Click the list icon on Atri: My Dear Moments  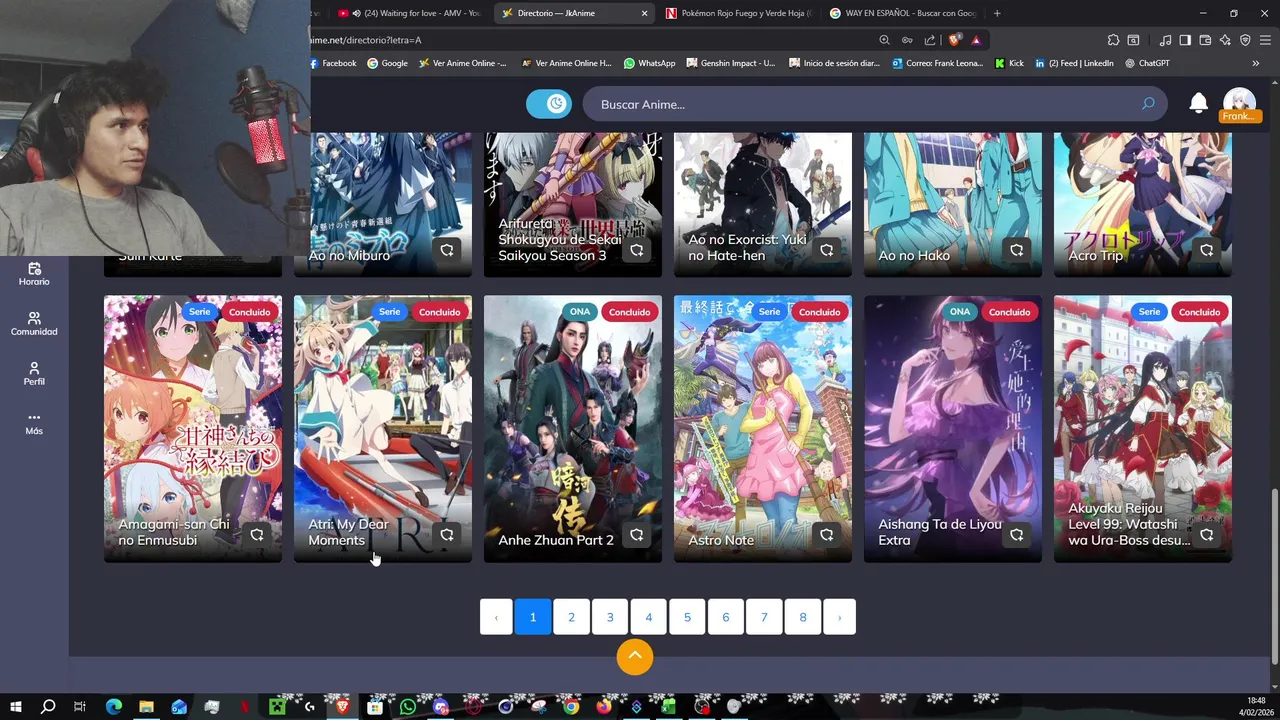(x=447, y=535)
